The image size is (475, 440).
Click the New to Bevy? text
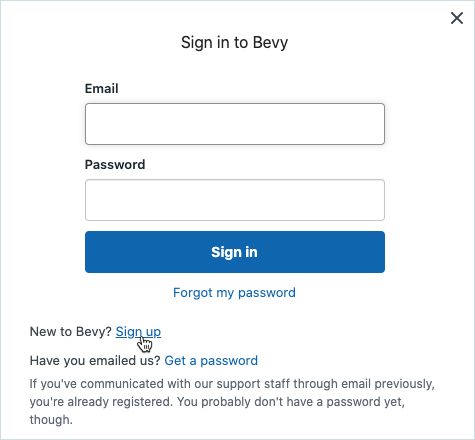click(70, 332)
